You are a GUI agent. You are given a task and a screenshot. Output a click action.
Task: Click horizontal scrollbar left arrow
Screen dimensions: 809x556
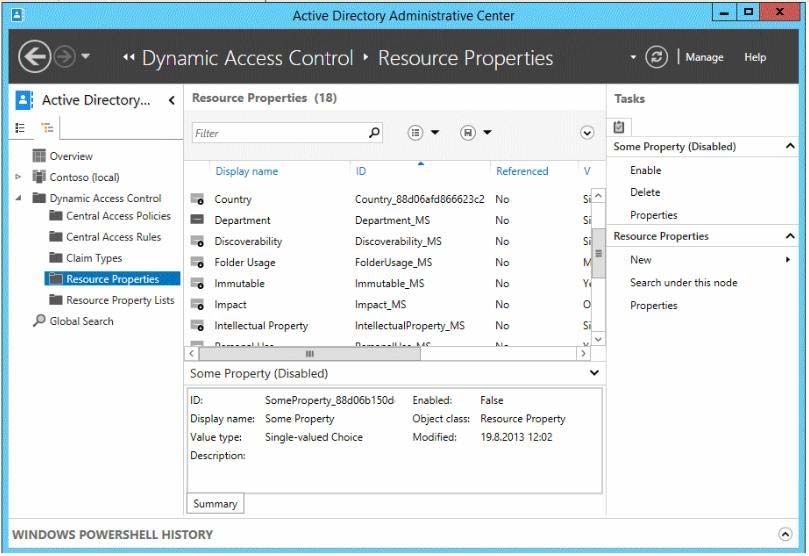click(x=191, y=353)
